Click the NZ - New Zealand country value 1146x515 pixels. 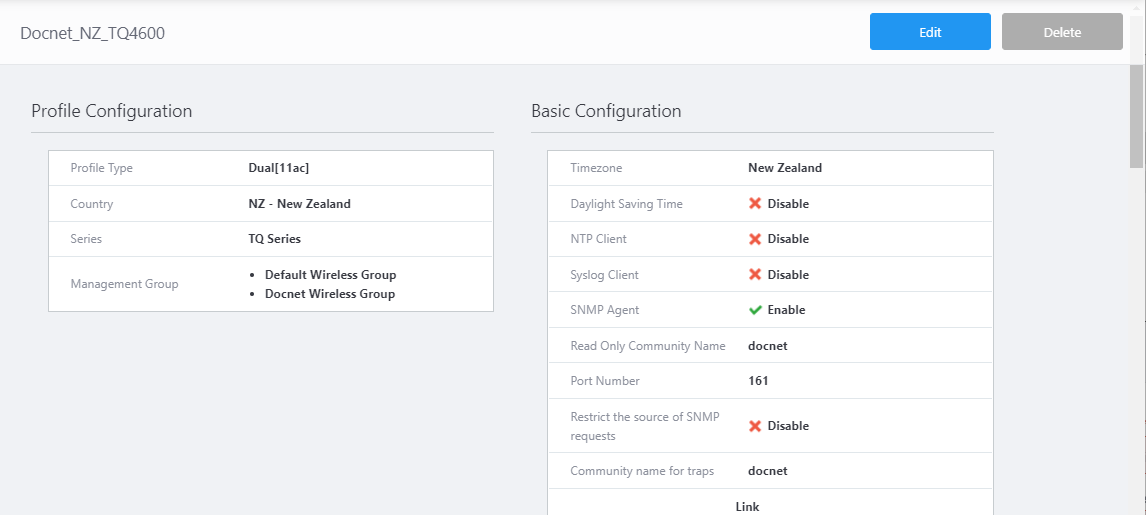coord(299,204)
